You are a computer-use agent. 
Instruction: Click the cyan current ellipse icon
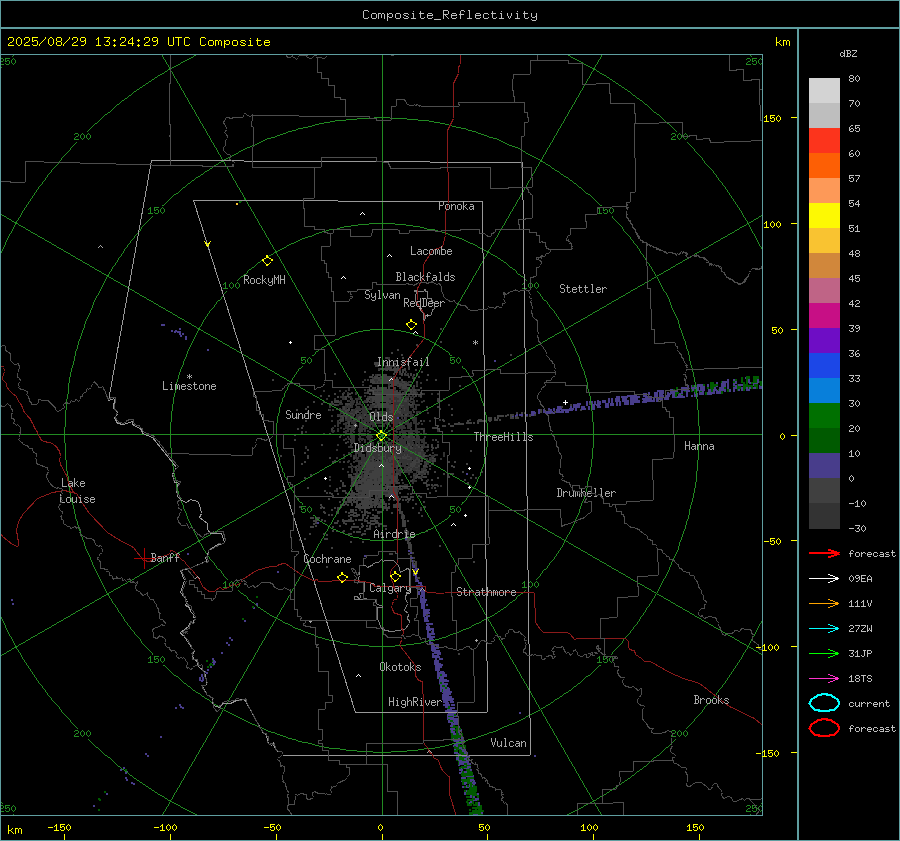pos(824,703)
